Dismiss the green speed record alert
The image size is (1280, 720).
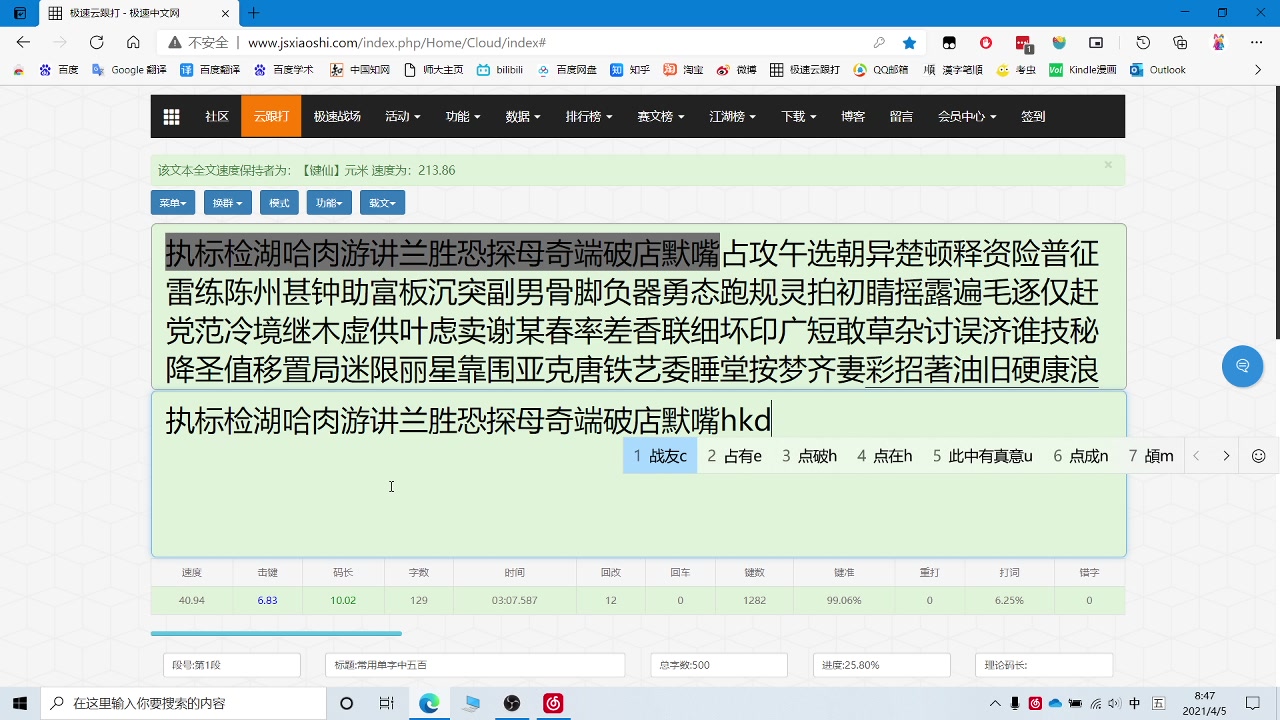[1108, 165]
